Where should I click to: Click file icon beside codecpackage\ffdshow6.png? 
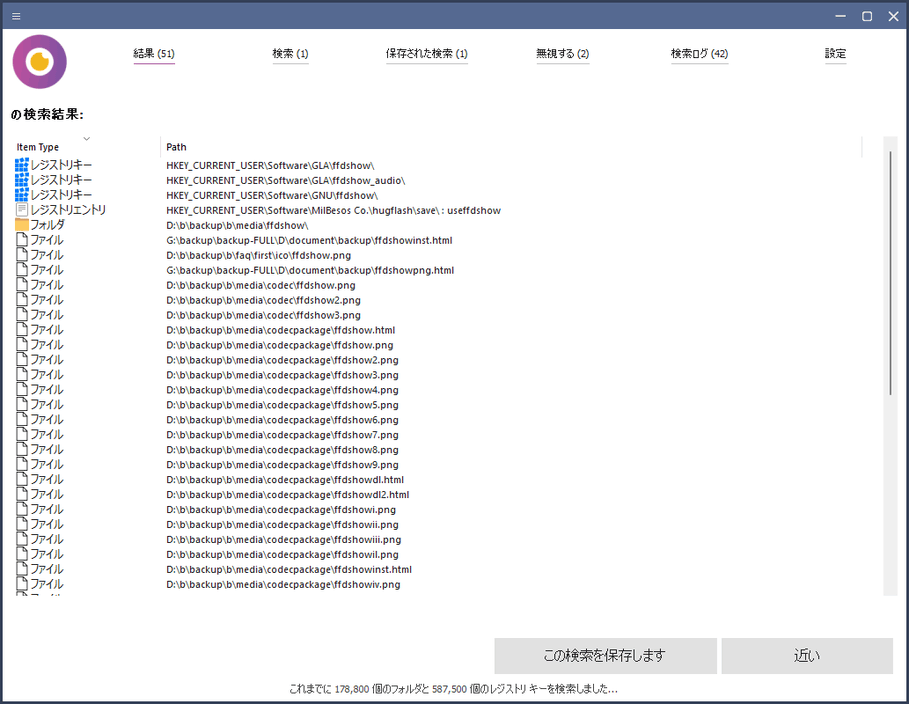21,420
